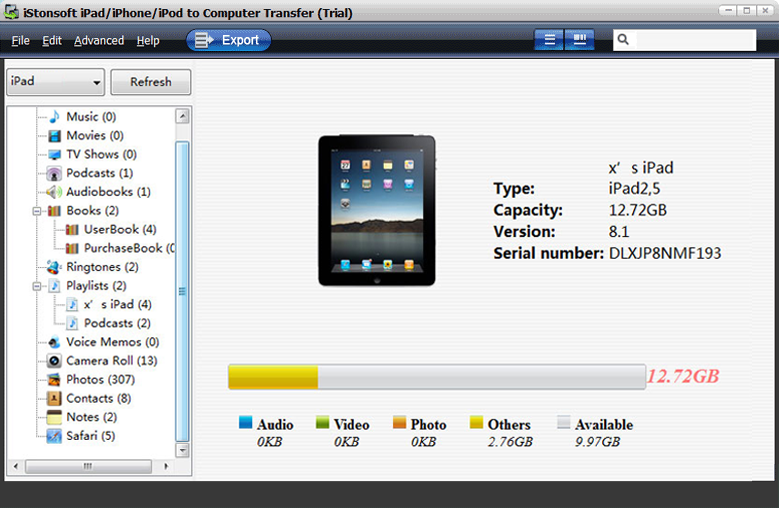Collapse the Playlists tree node
This screenshot has height=513, width=780.
coord(36,287)
